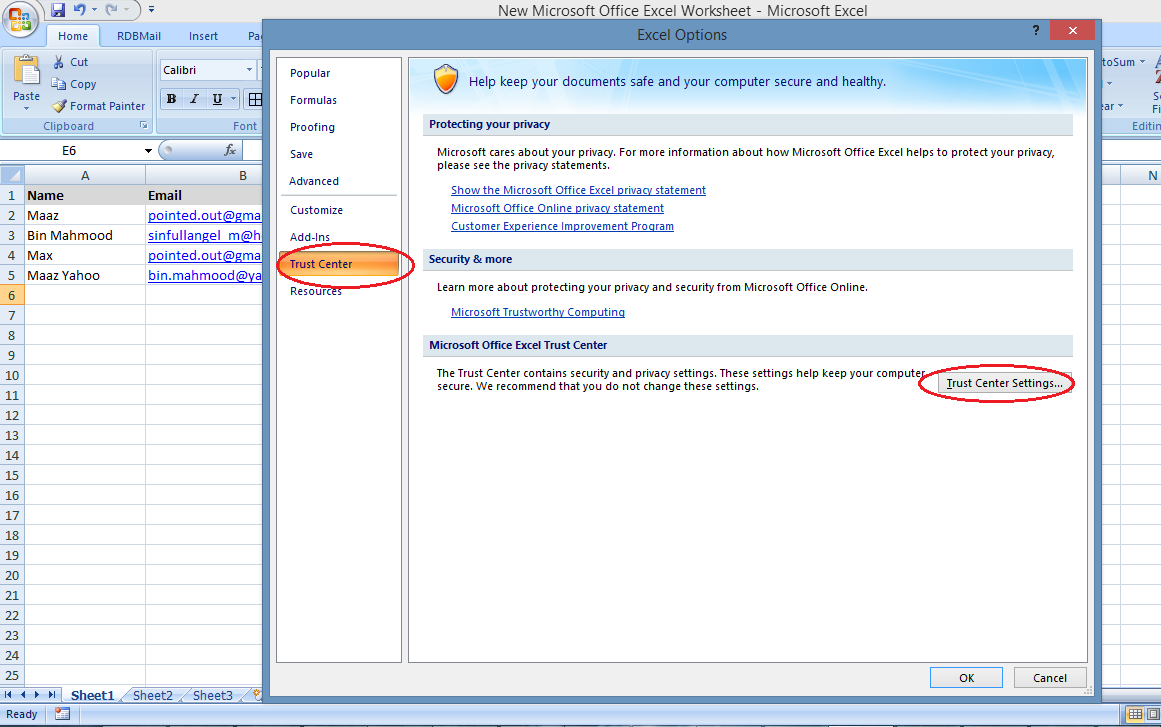The width and height of the screenshot is (1161, 727).
Task: Toggle Underline formatting
Action: [217, 98]
